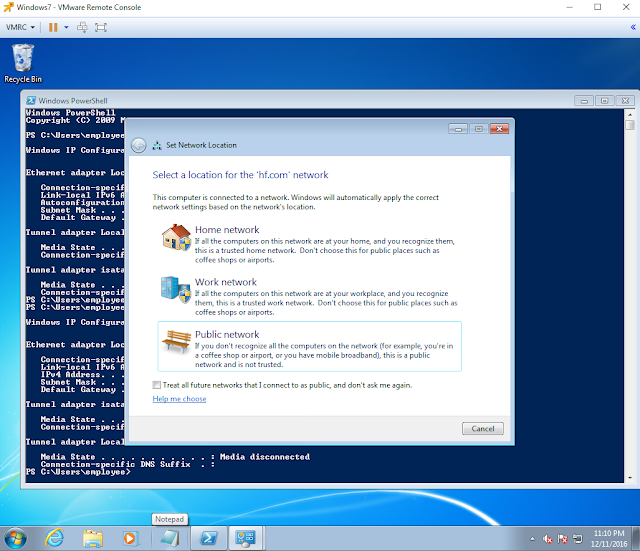Click the back arrow in Set Network Location
The width and height of the screenshot is (640, 551).
[139, 145]
